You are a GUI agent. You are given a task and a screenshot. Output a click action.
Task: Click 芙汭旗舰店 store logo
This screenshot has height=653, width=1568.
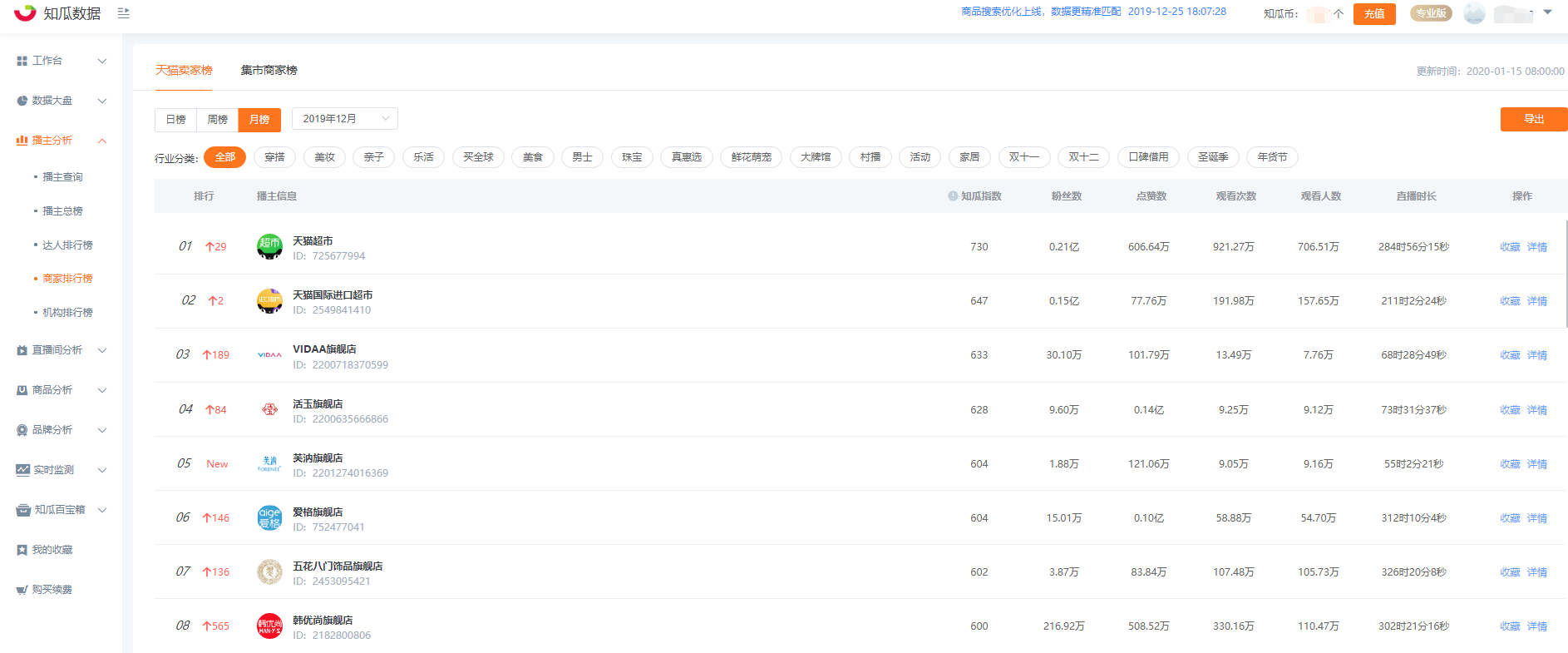(269, 463)
